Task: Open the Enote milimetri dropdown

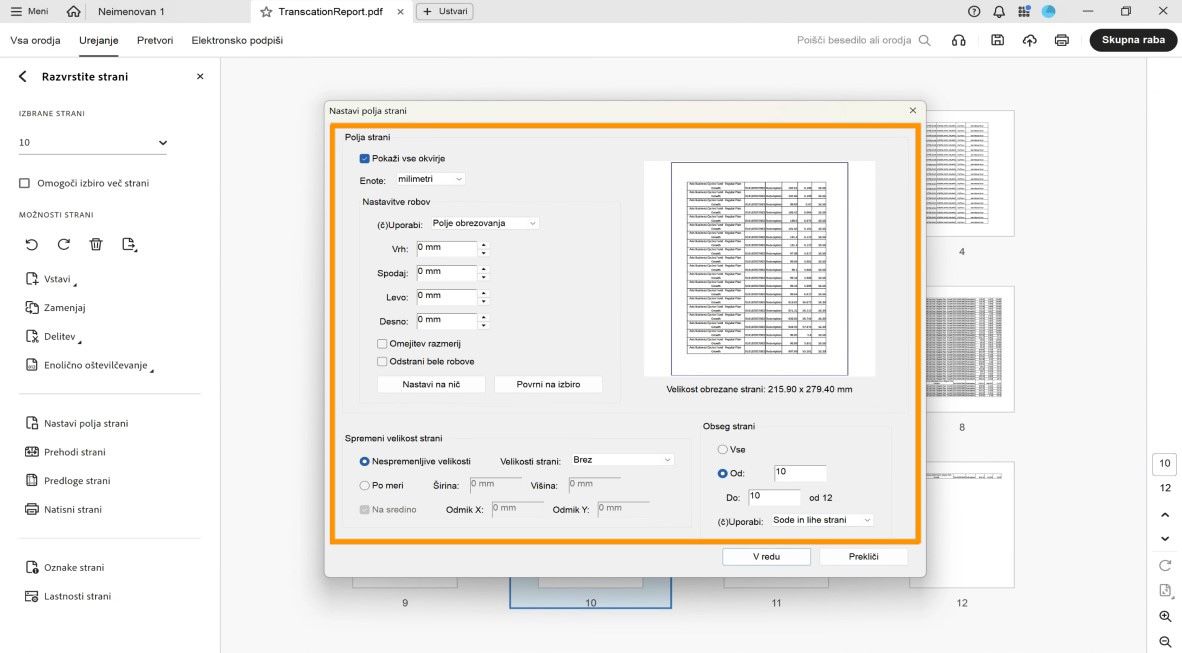Action: 430,179
